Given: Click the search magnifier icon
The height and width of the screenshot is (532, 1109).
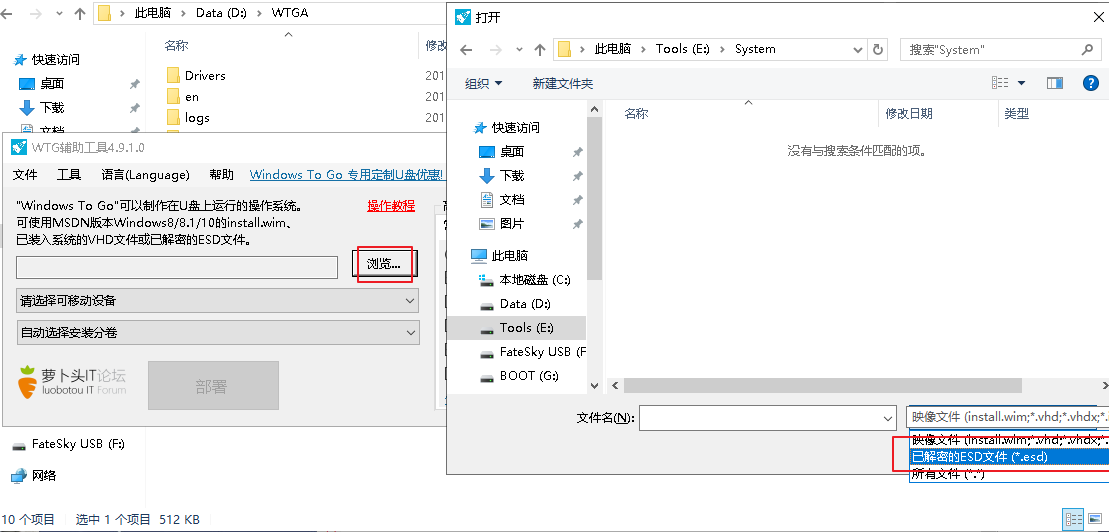Looking at the screenshot, I should pos(1088,49).
